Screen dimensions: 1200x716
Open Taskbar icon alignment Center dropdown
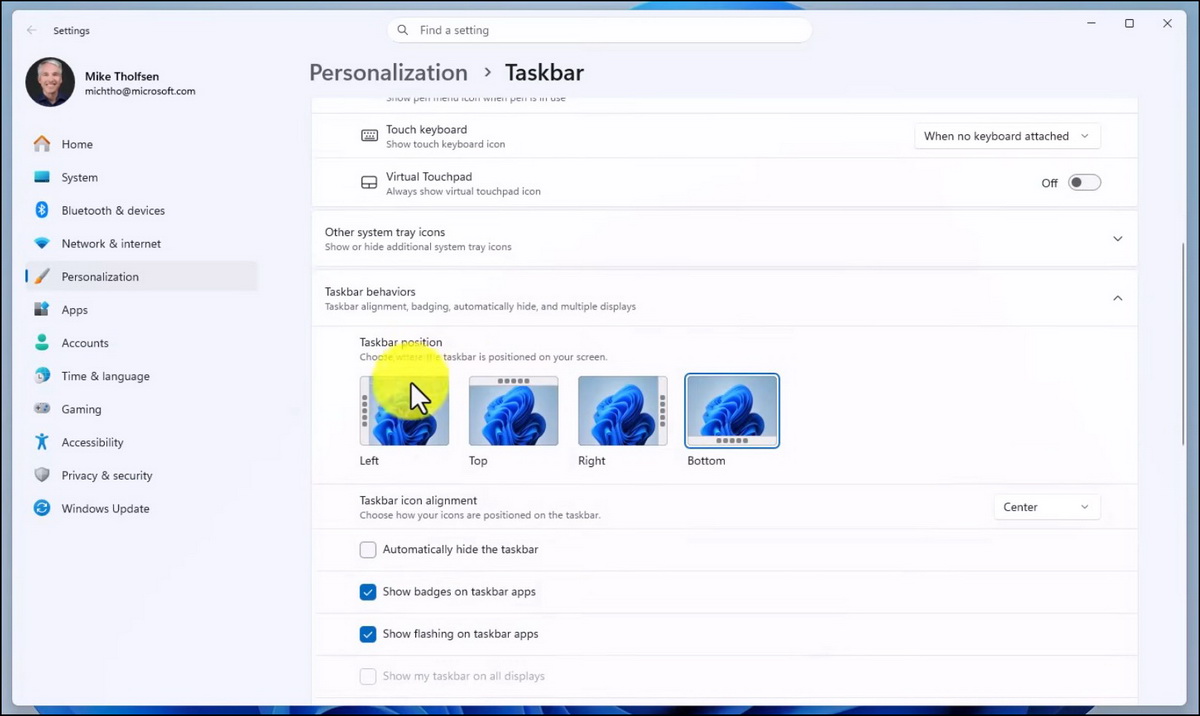1047,507
